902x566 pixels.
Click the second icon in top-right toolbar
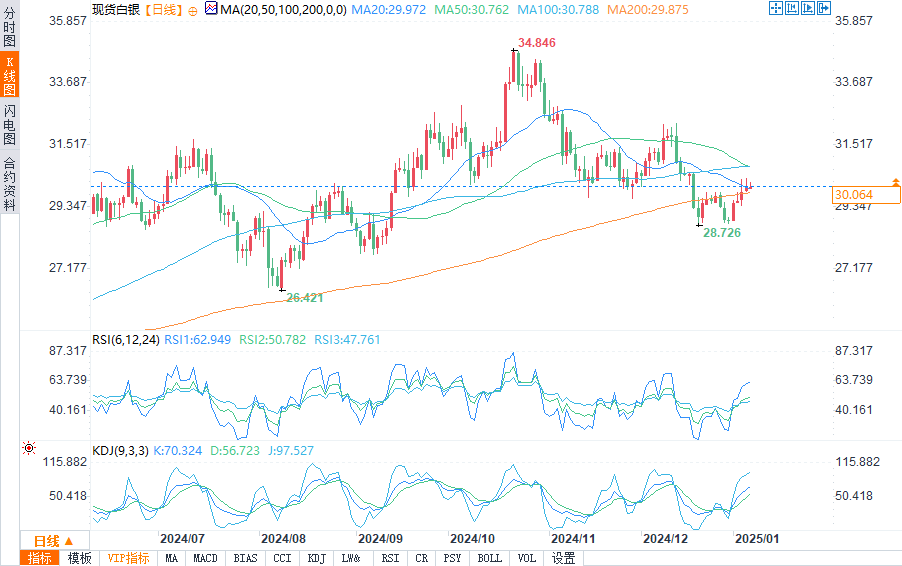tap(792, 8)
